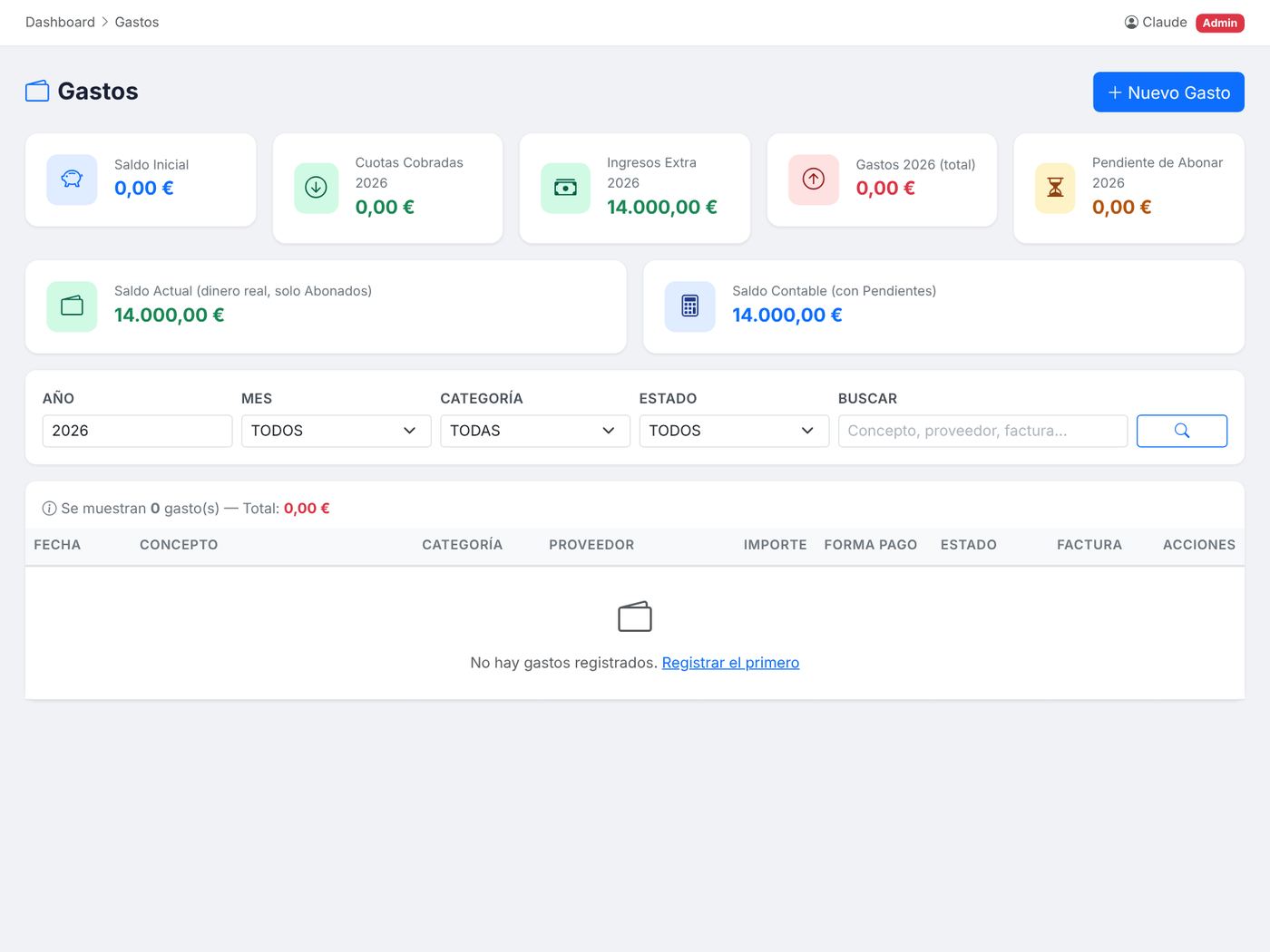Click the Saldo Contable 14.000,00 € amount
1270x952 pixels.
pos(787,315)
